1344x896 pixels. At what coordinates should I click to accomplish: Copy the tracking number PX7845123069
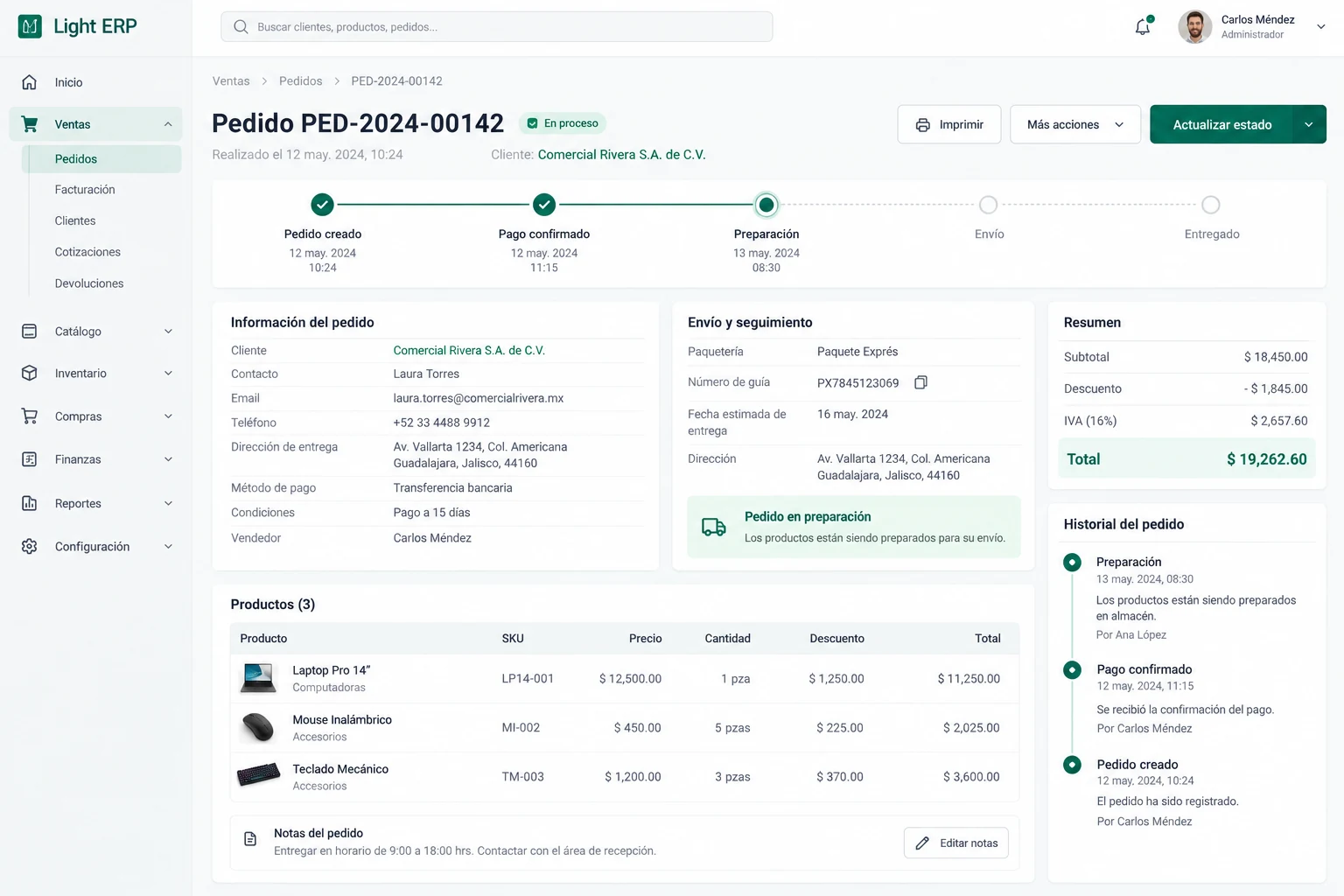pos(920,382)
